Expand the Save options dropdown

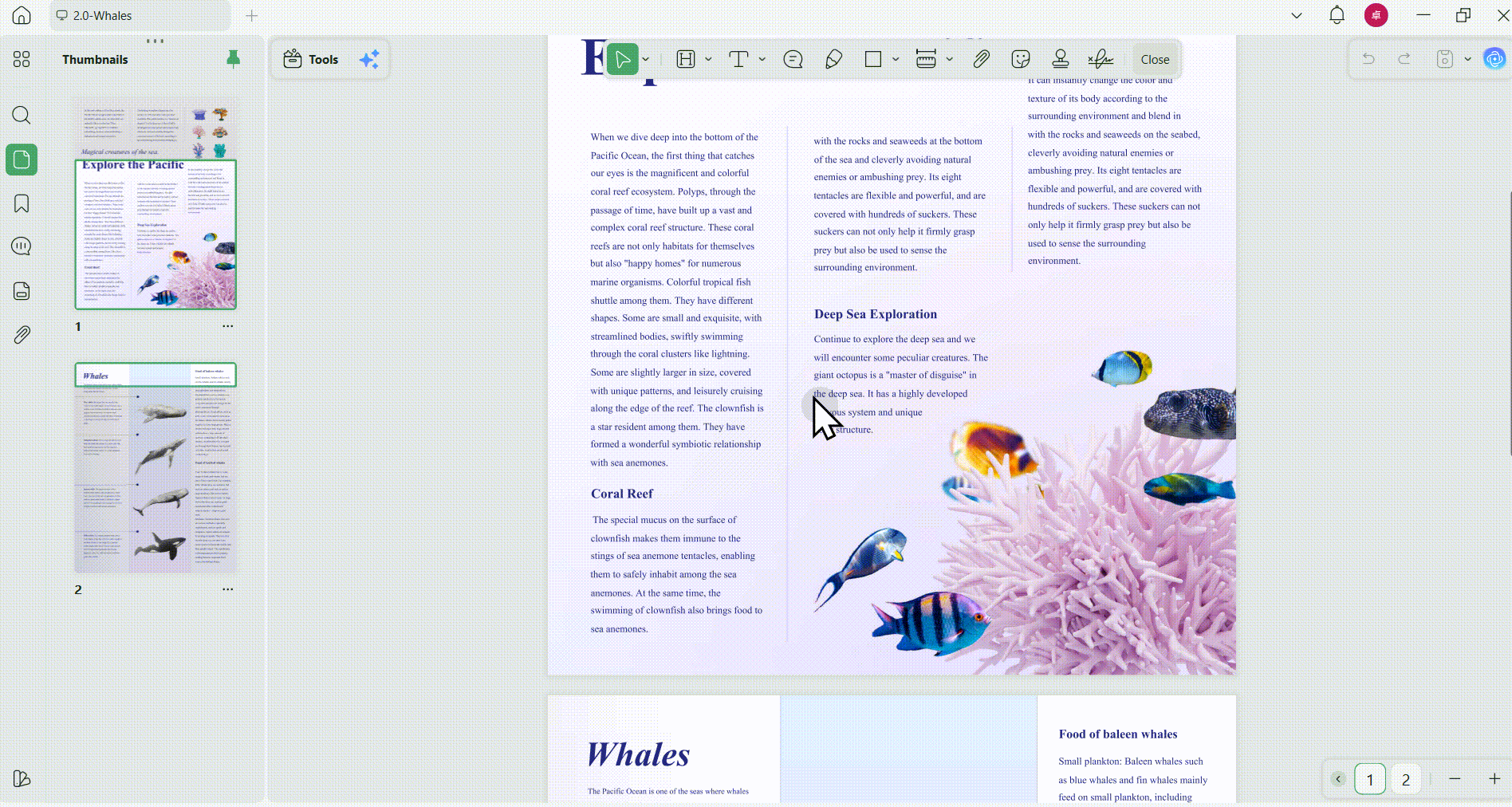point(1467,59)
